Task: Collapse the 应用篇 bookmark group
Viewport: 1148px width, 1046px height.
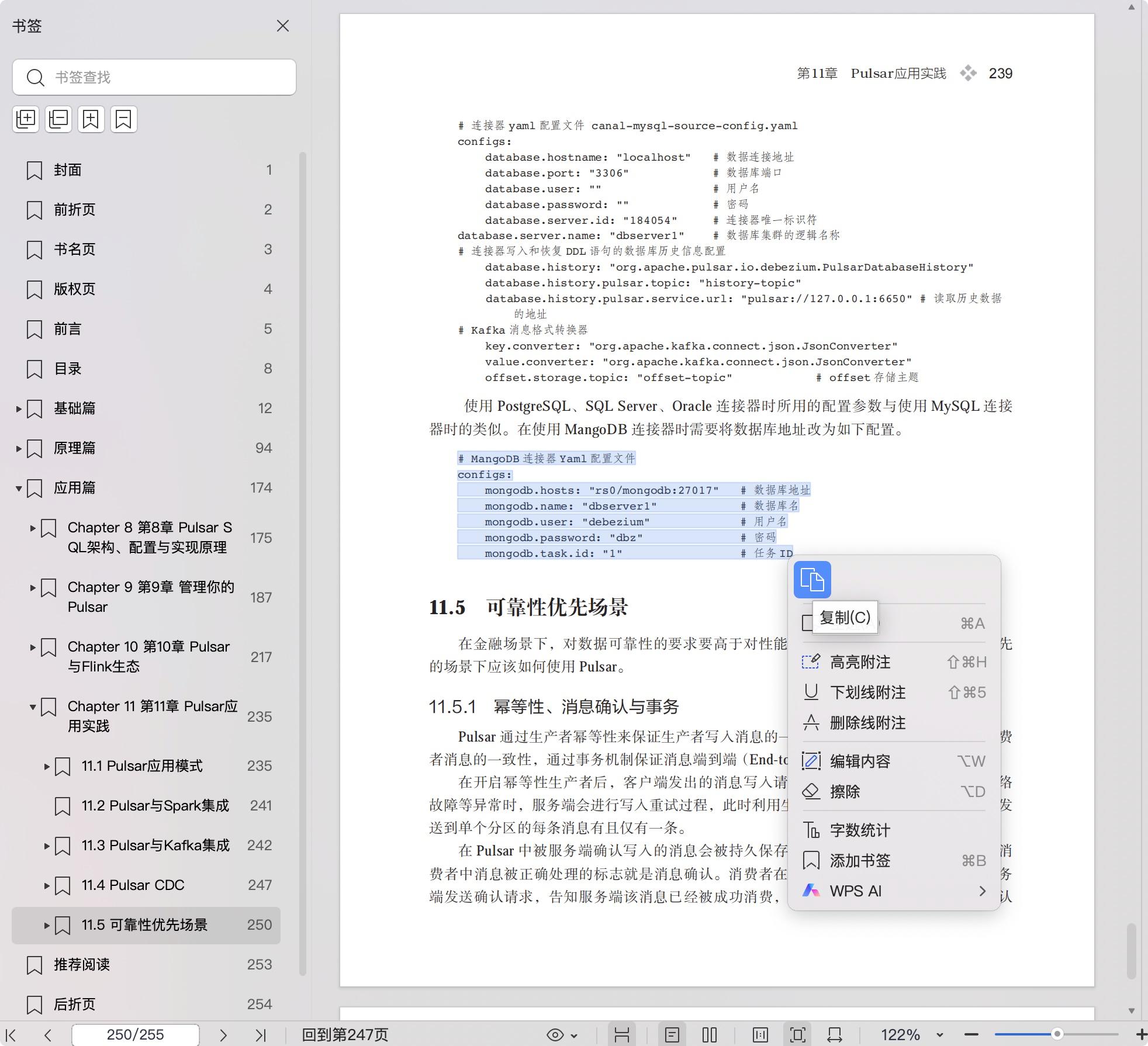Action: (19, 488)
